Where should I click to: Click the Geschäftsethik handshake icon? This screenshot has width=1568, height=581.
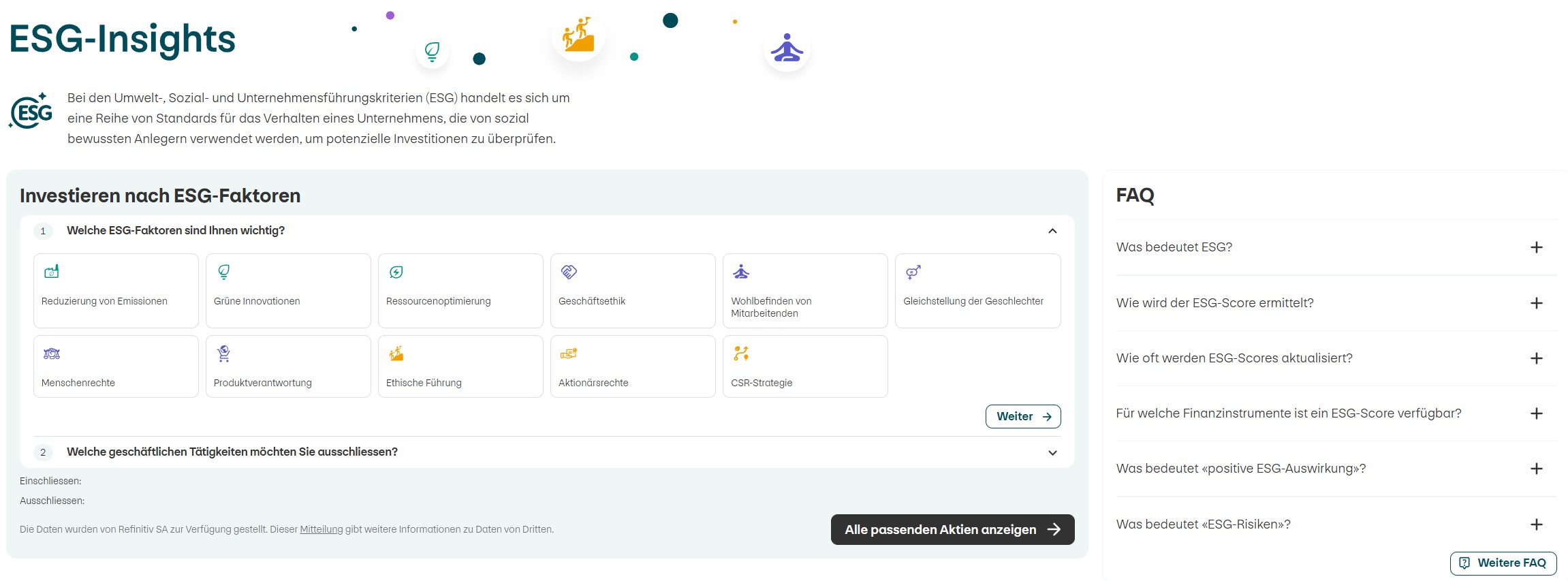coord(569,272)
